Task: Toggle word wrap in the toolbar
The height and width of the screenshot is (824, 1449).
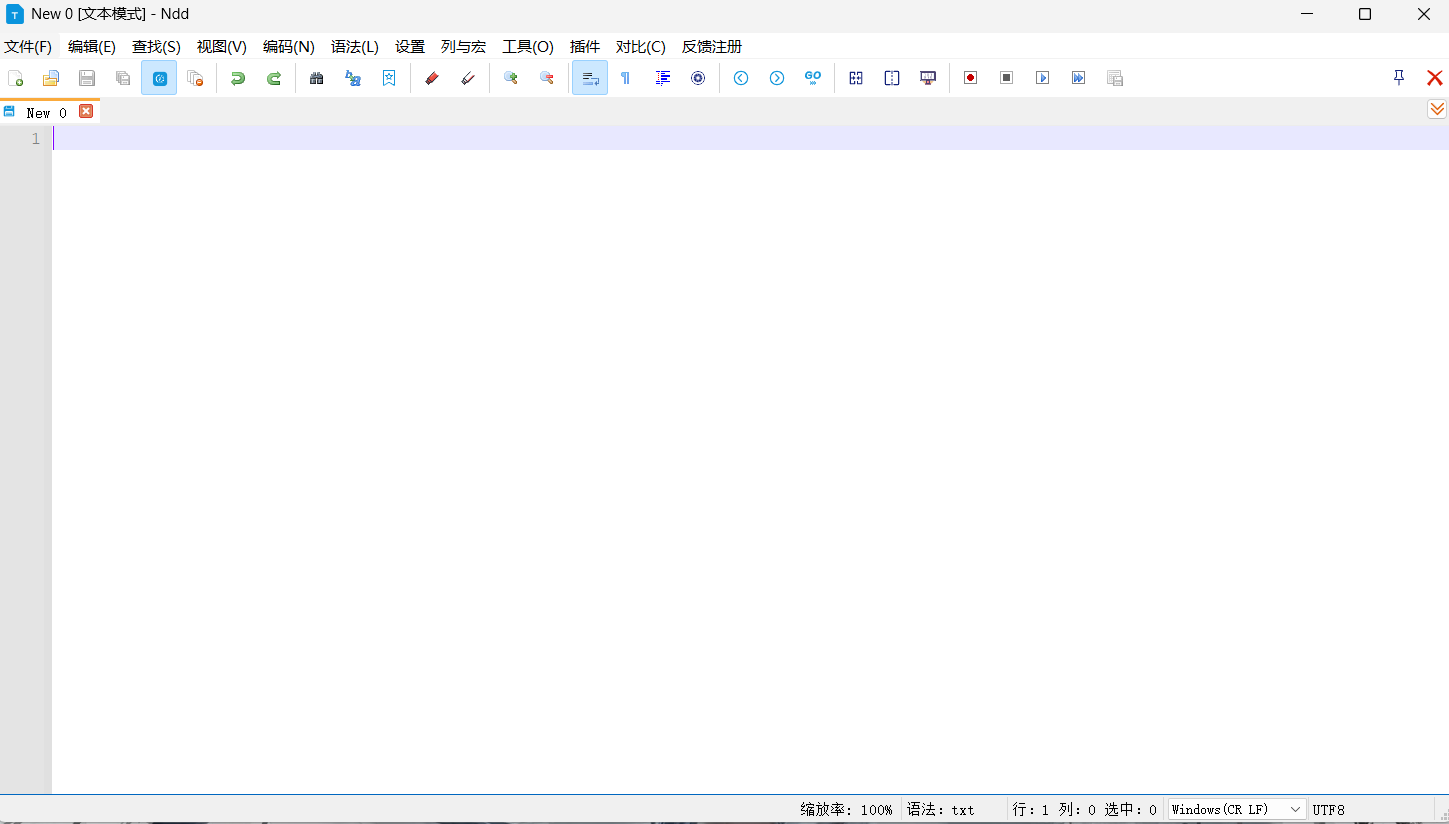Action: [x=589, y=77]
